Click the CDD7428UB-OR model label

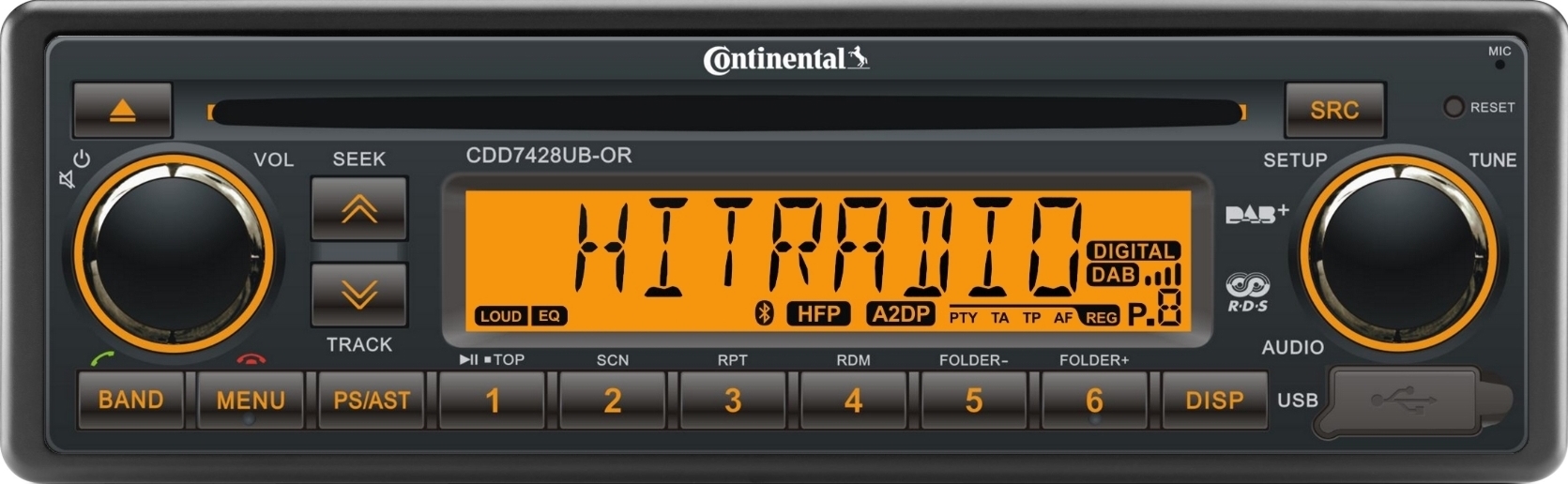pyautogui.click(x=549, y=156)
